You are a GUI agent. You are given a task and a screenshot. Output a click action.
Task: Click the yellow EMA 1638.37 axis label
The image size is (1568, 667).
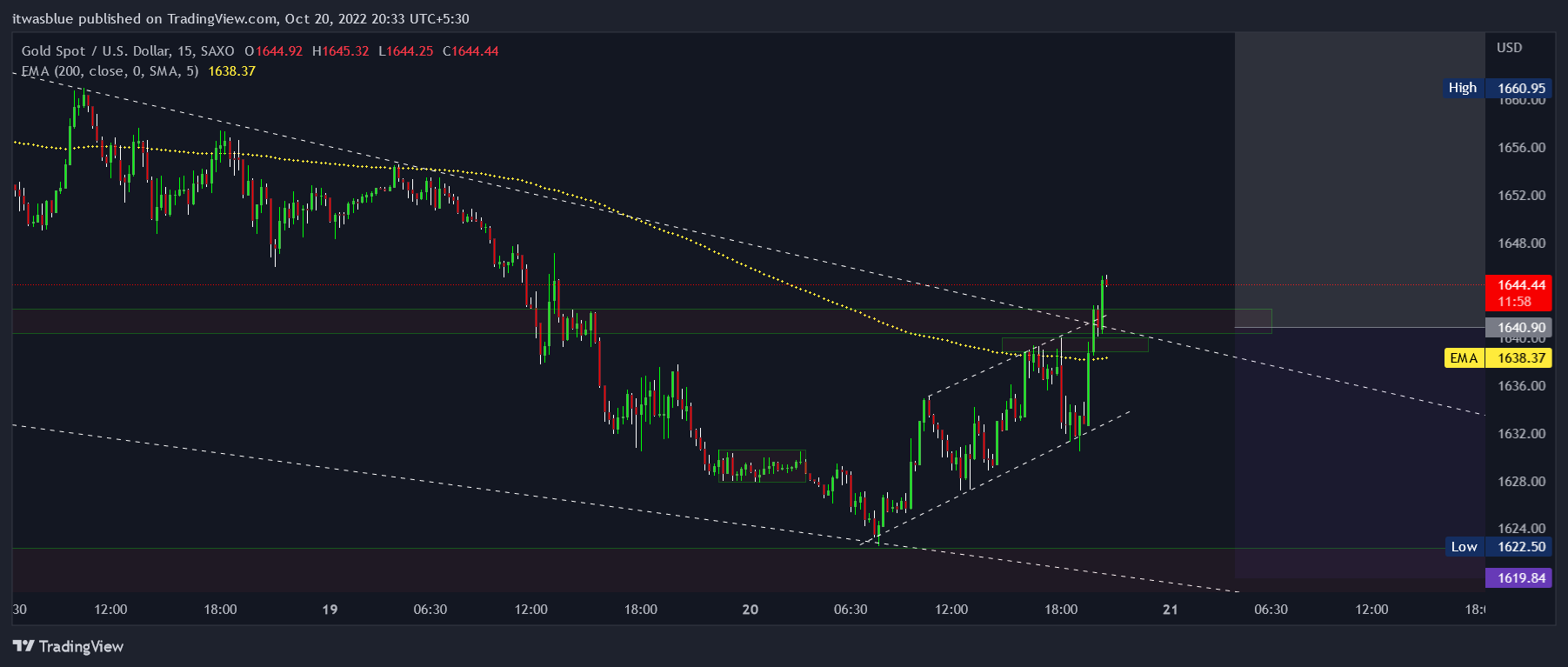pos(1498,358)
